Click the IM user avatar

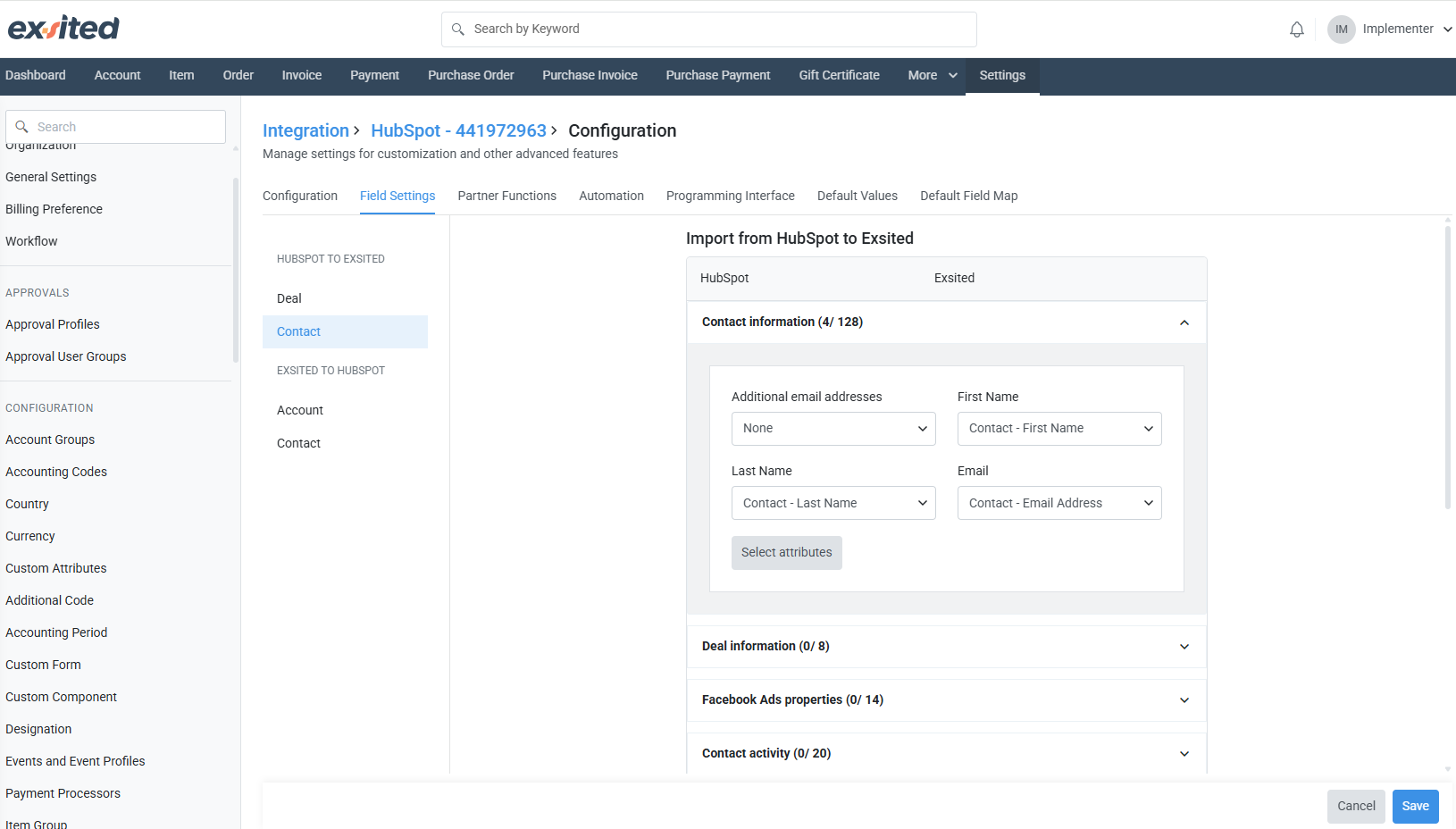(x=1341, y=29)
